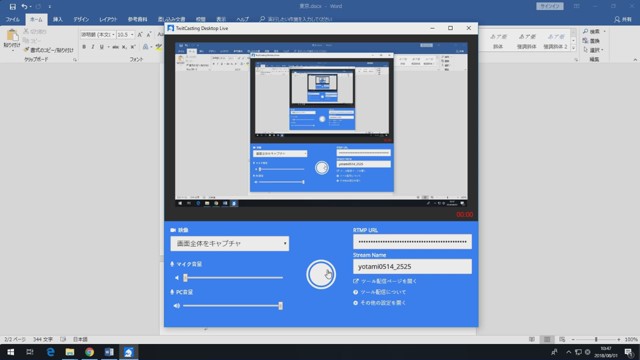Start broadcast with the round record button
Viewport: 640px width, 360px height.
[x=321, y=275]
